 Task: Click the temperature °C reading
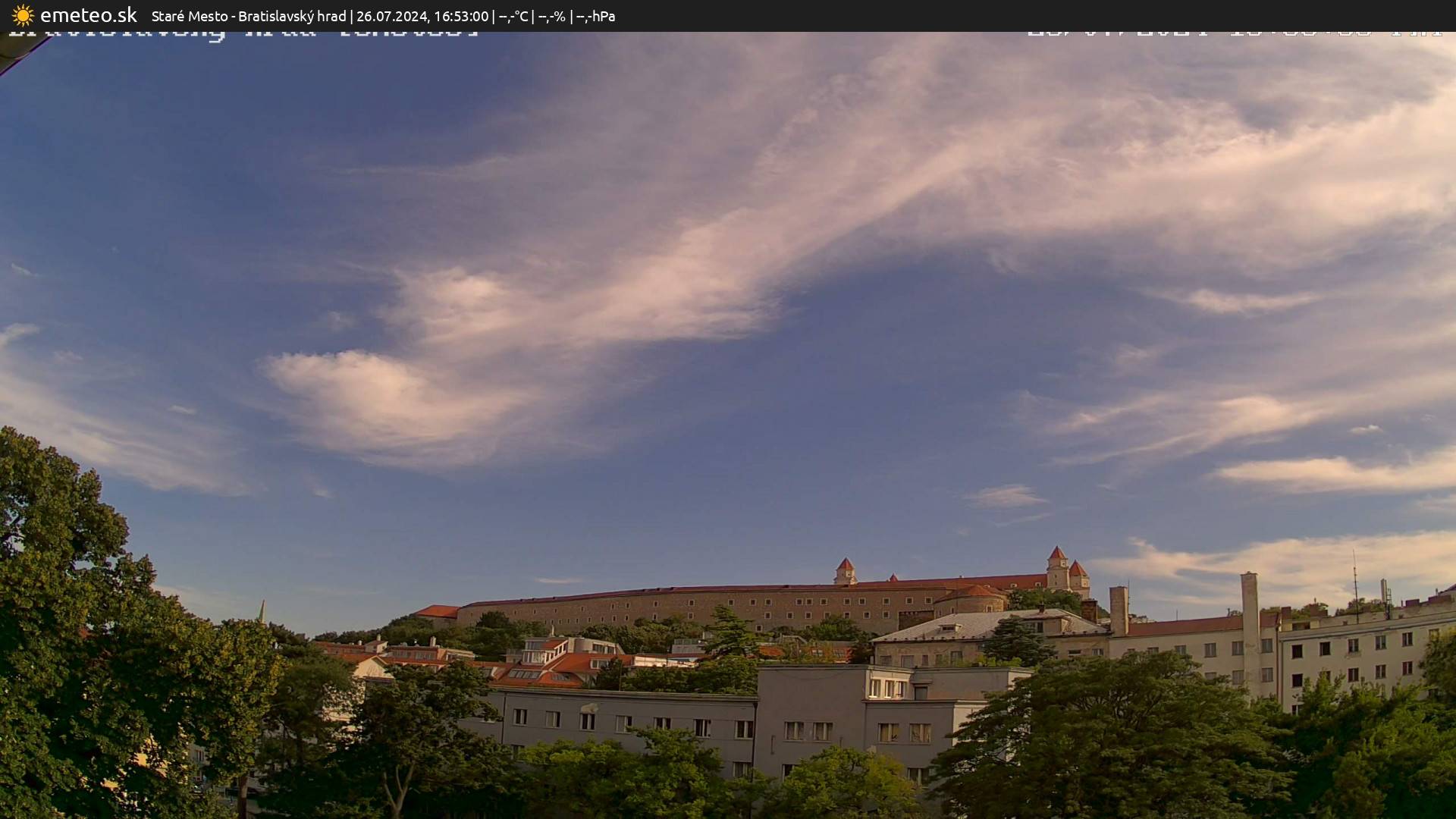513,16
